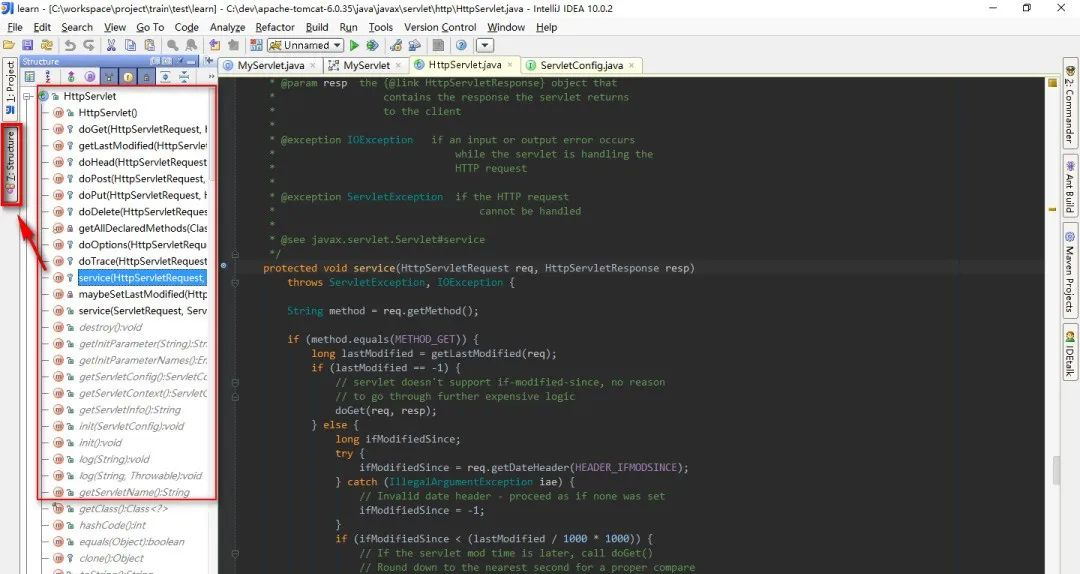1080x574 pixels.
Task: Click the Cut scissors icon
Action: (111, 45)
